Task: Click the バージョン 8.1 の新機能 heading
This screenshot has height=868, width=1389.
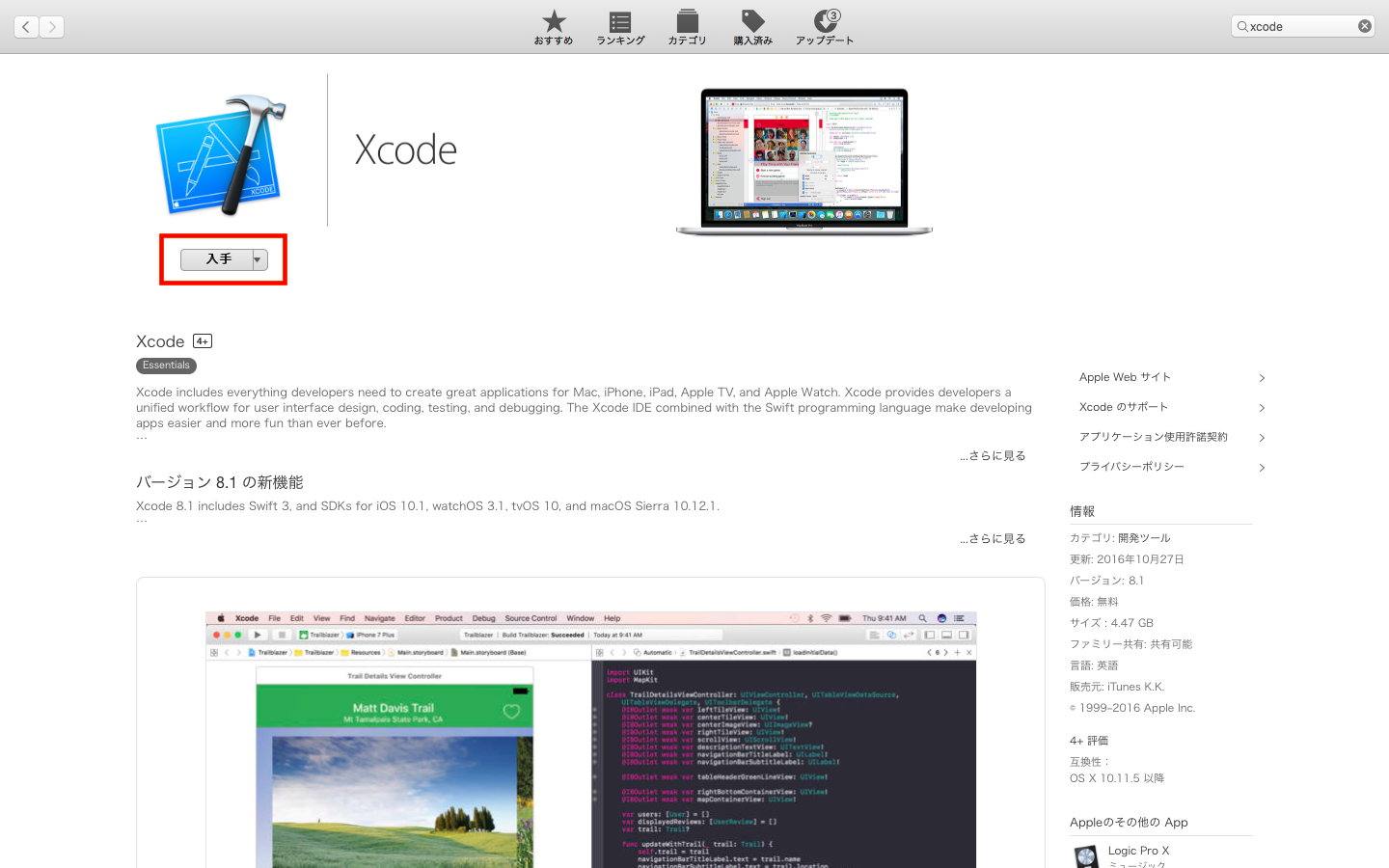Action: (220, 482)
